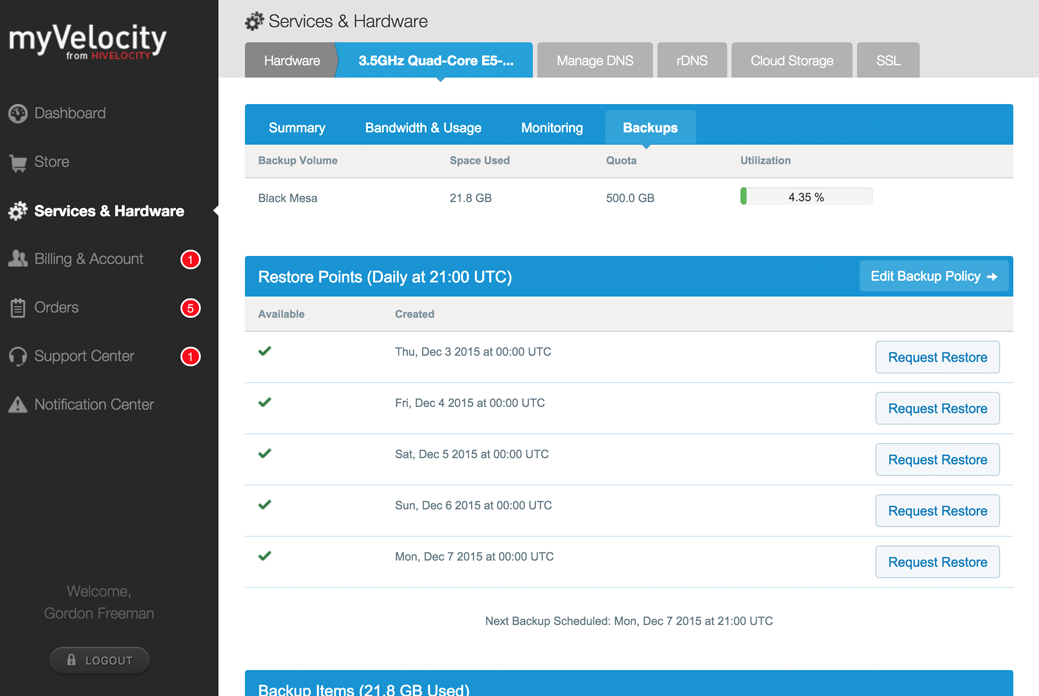This screenshot has height=696, width=1039.
Task: Open the rDNS tab
Action: pyautogui.click(x=692, y=60)
